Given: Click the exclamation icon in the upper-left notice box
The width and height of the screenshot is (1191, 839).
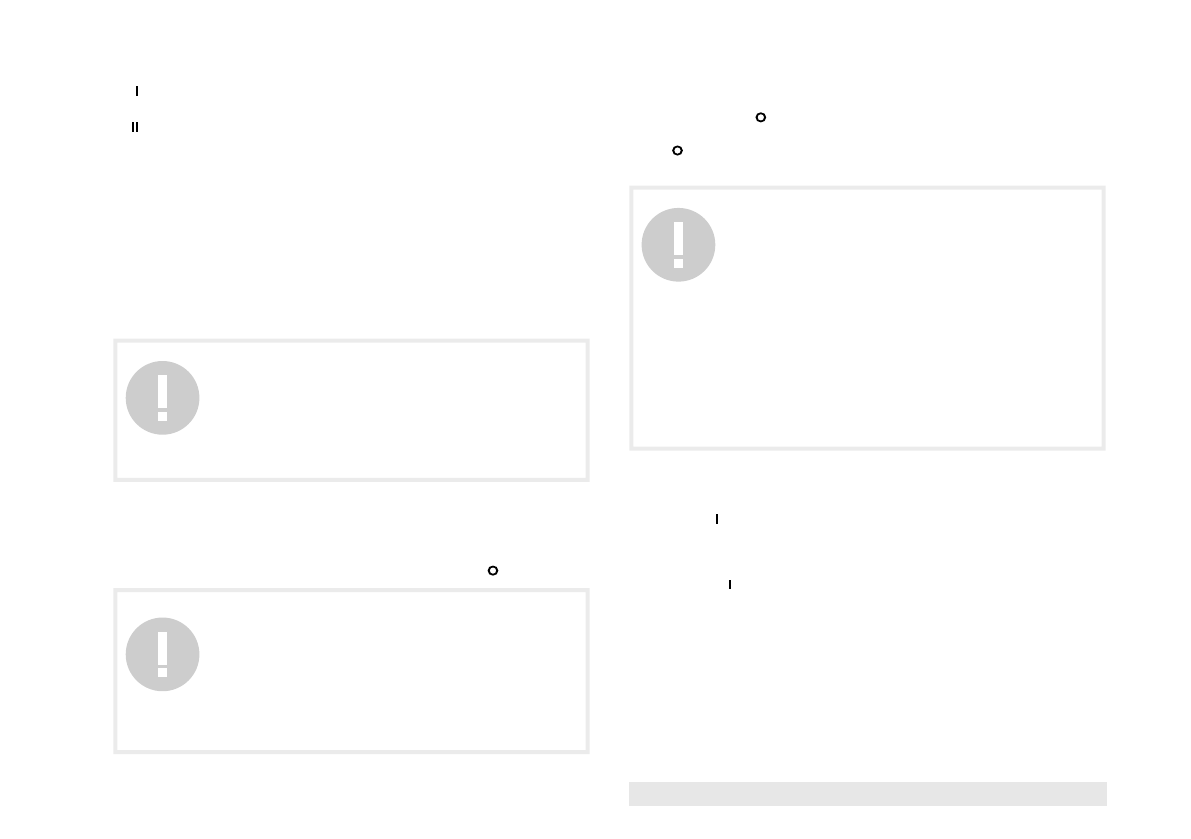Looking at the screenshot, I should coord(162,398).
